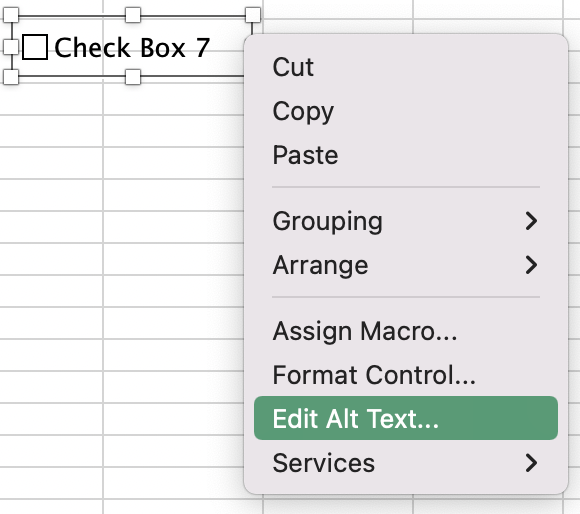Open the Services menu entry

(406, 463)
